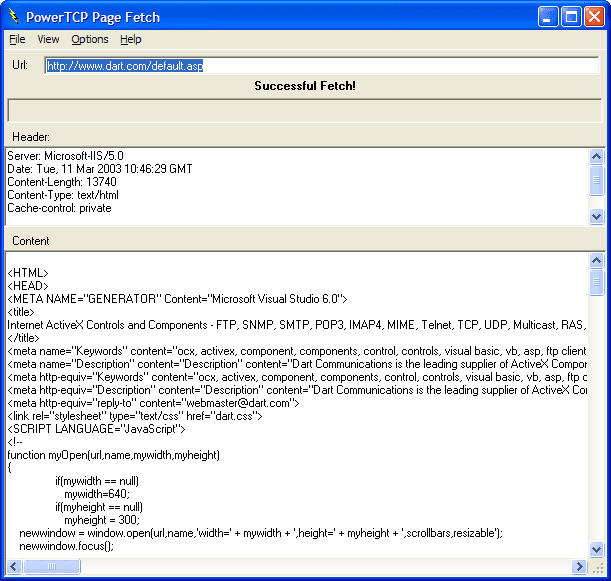
Task: Click the 'Content-Type: text/html' header line
Action: point(63,195)
